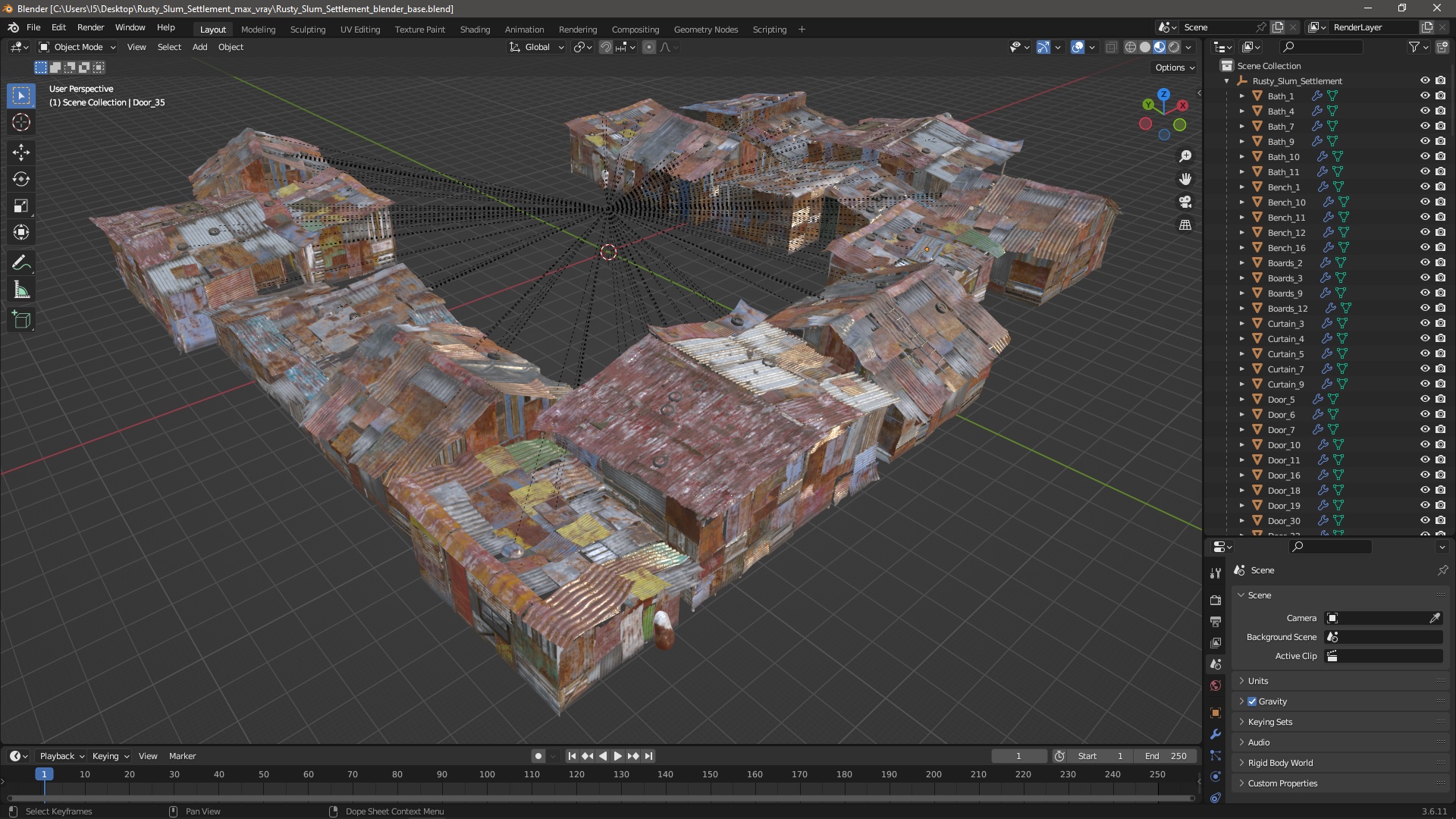Open the Object properties tab
The width and height of the screenshot is (1456, 819).
(1216, 713)
